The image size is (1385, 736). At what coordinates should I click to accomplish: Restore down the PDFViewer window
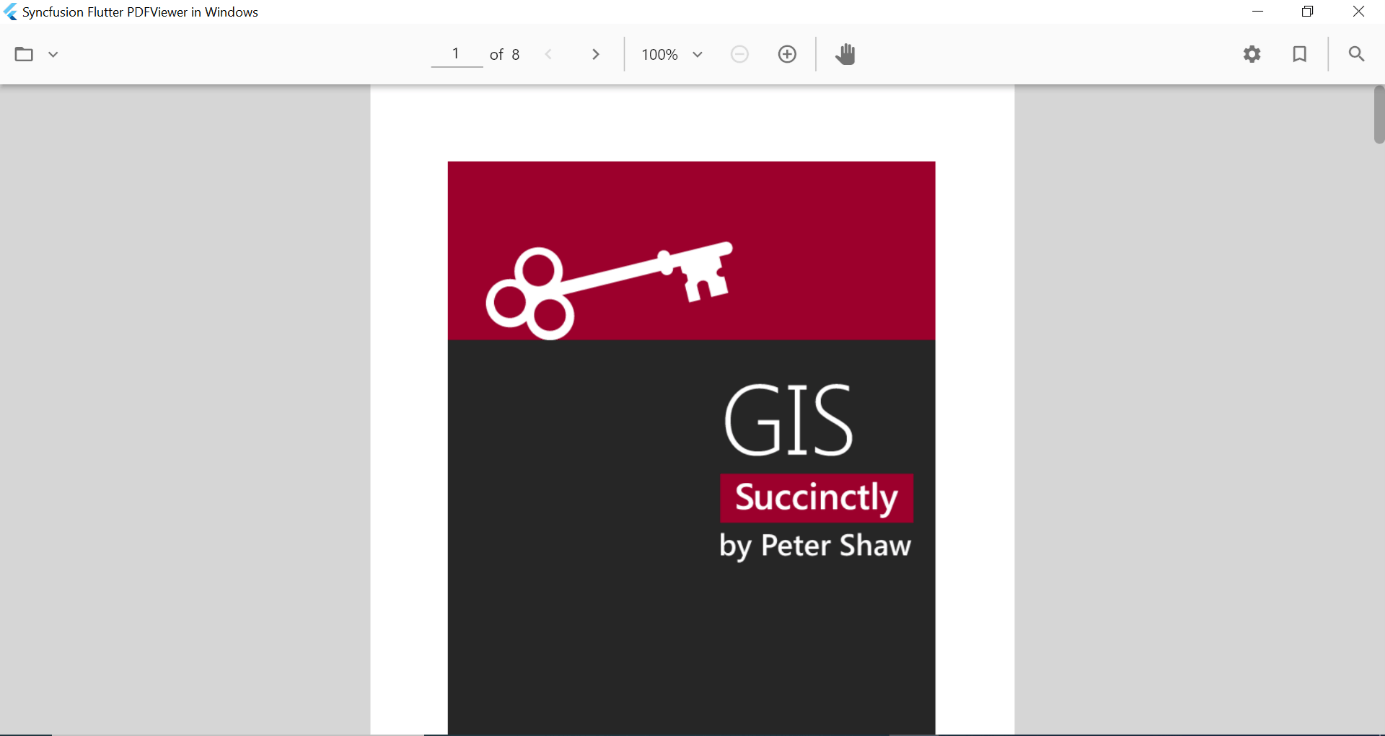(1307, 12)
